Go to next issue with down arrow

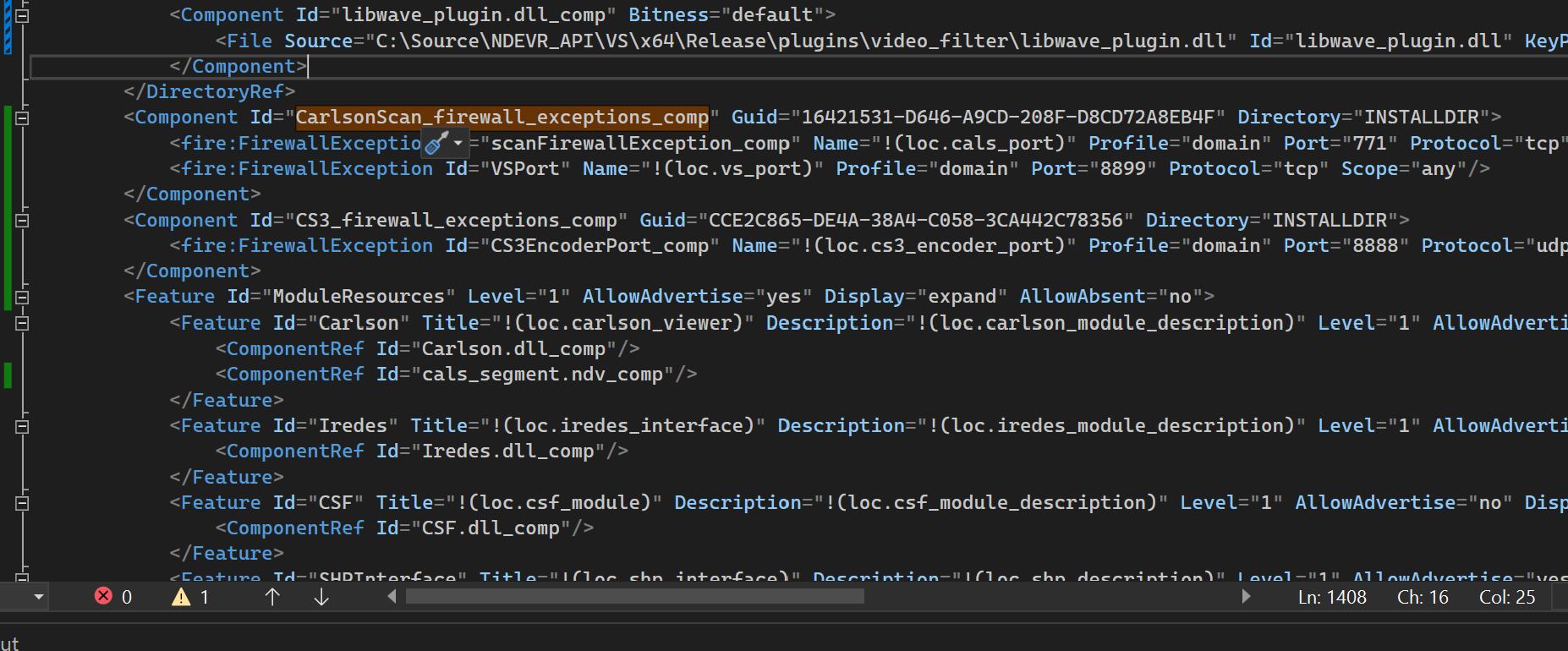point(321,597)
